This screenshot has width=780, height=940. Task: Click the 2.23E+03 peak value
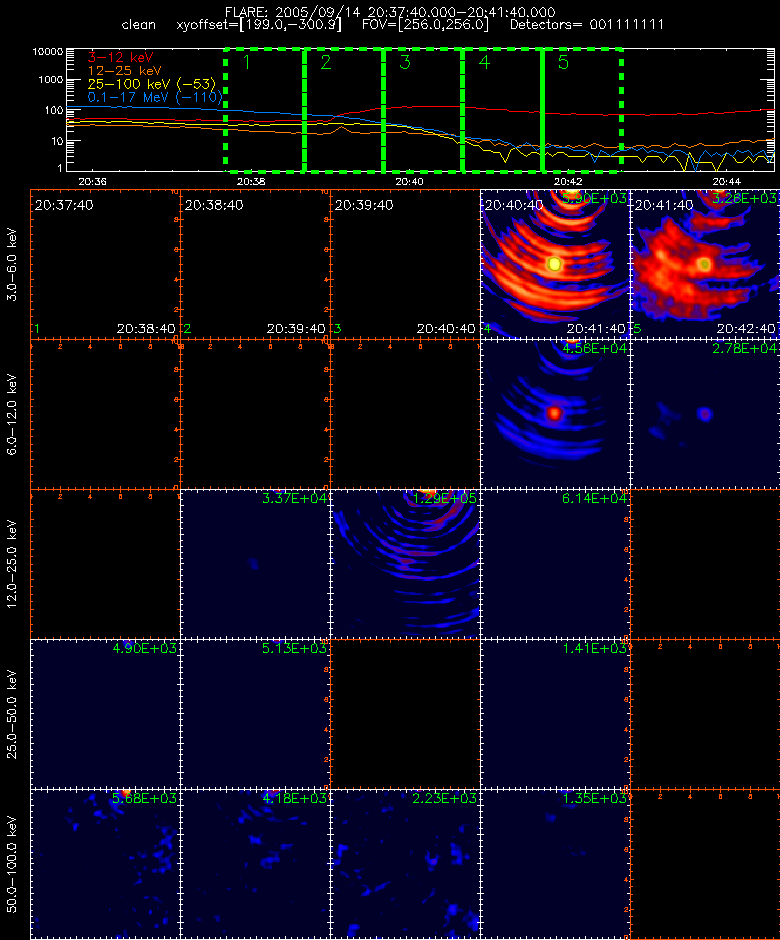pyautogui.click(x=445, y=798)
